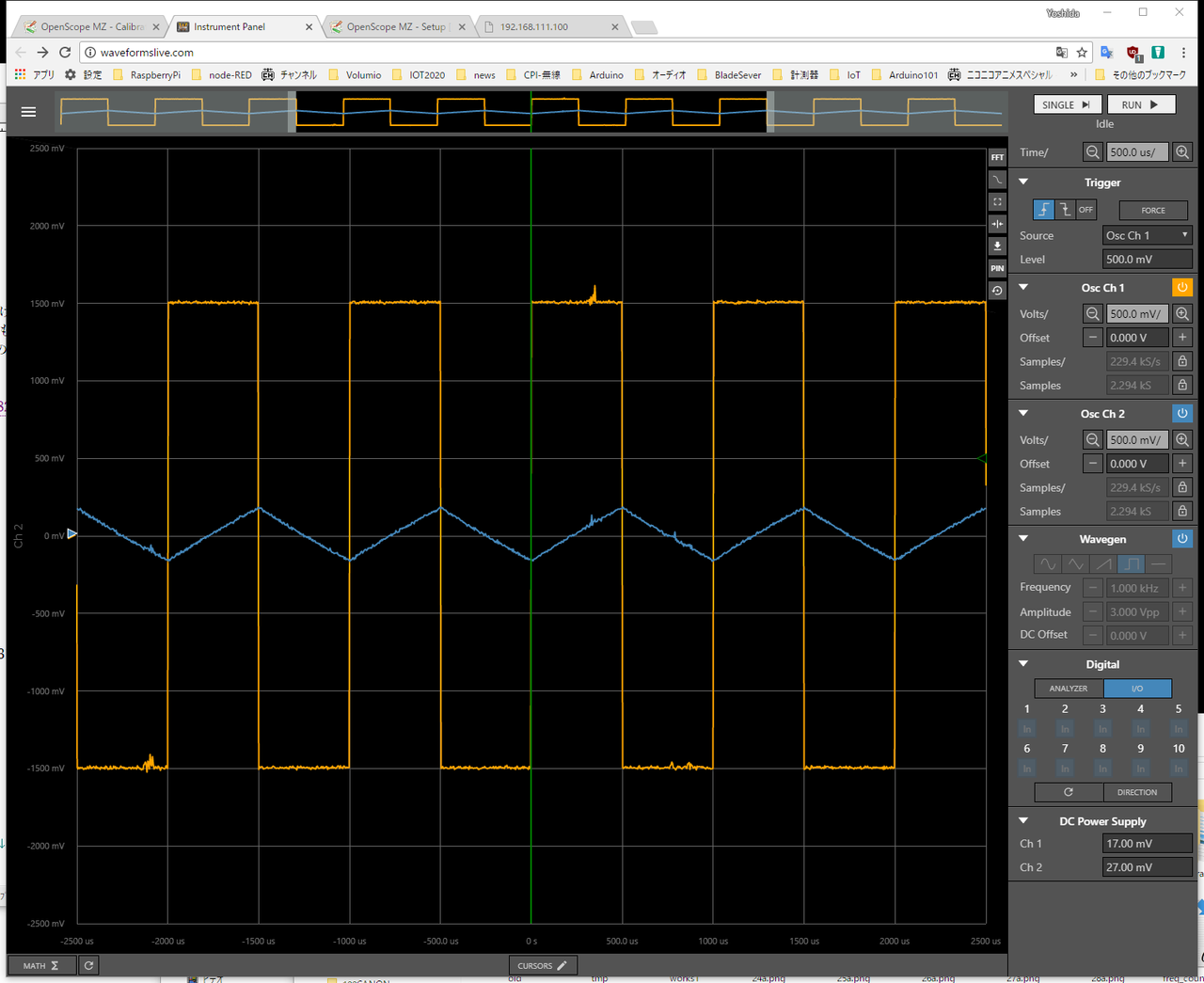Toggle Osc Ch 1 power button
The image size is (1204, 983).
coord(1182,288)
